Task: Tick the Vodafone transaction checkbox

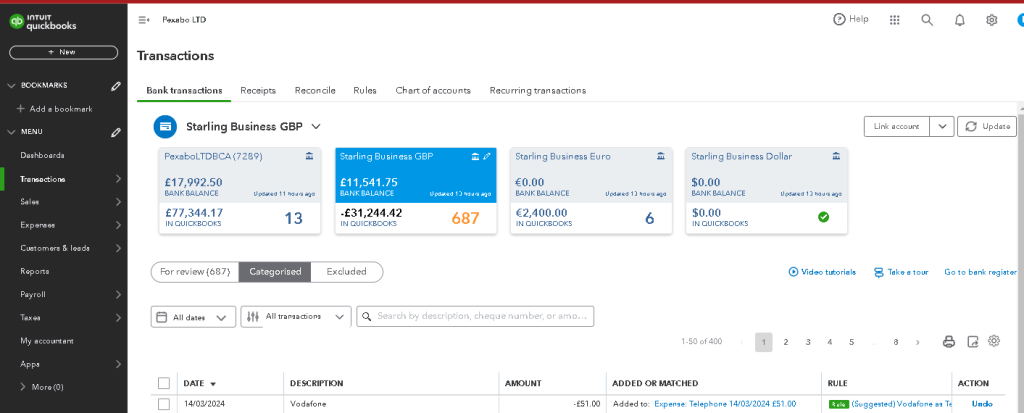Action: (x=164, y=404)
